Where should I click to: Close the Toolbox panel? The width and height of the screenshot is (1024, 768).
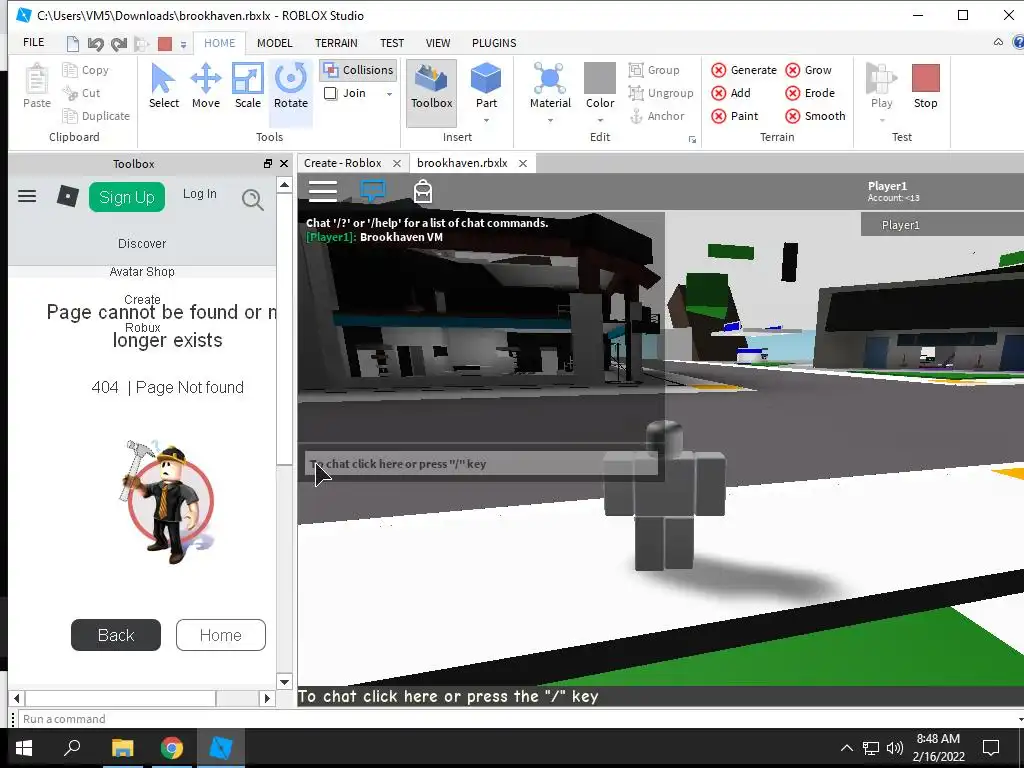(284, 164)
